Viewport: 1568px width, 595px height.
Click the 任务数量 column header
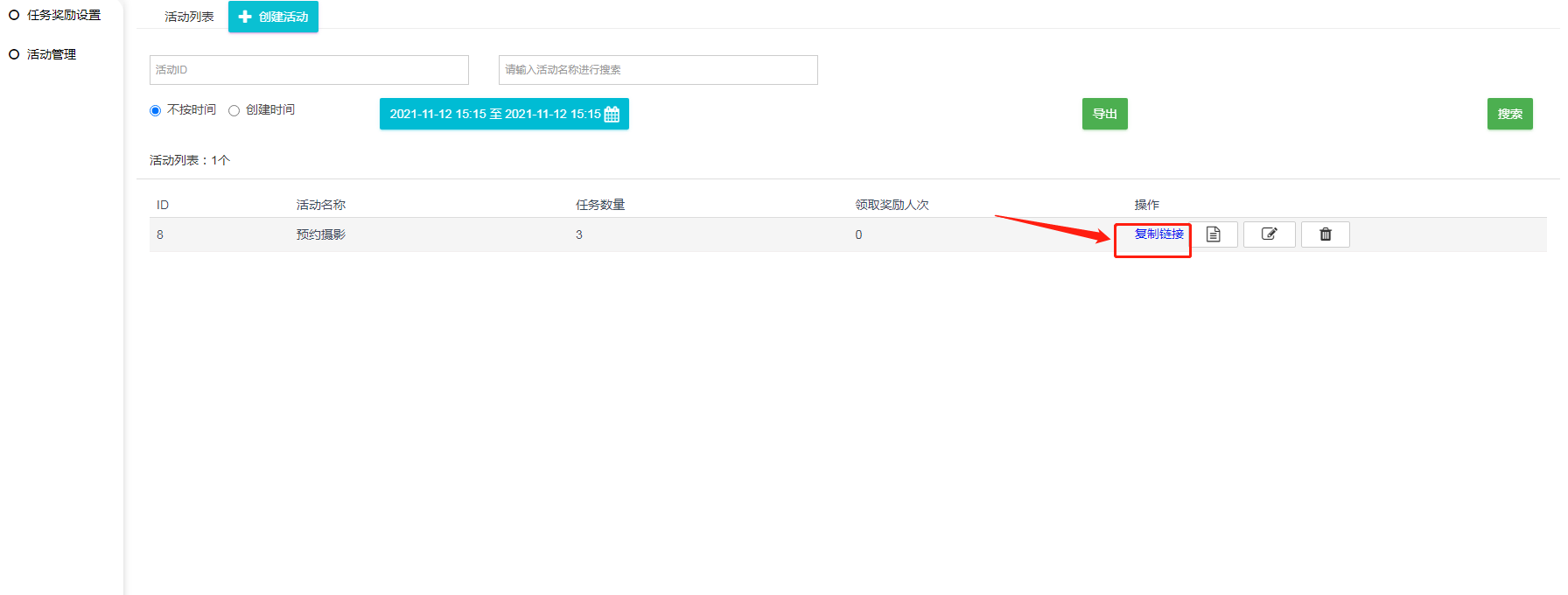[600, 205]
